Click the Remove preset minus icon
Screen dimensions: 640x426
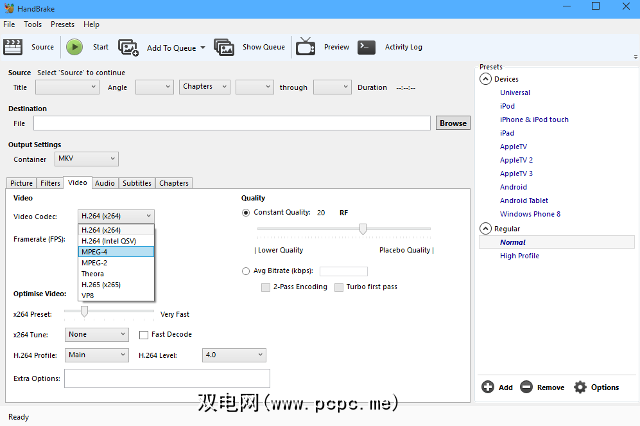click(x=526, y=387)
